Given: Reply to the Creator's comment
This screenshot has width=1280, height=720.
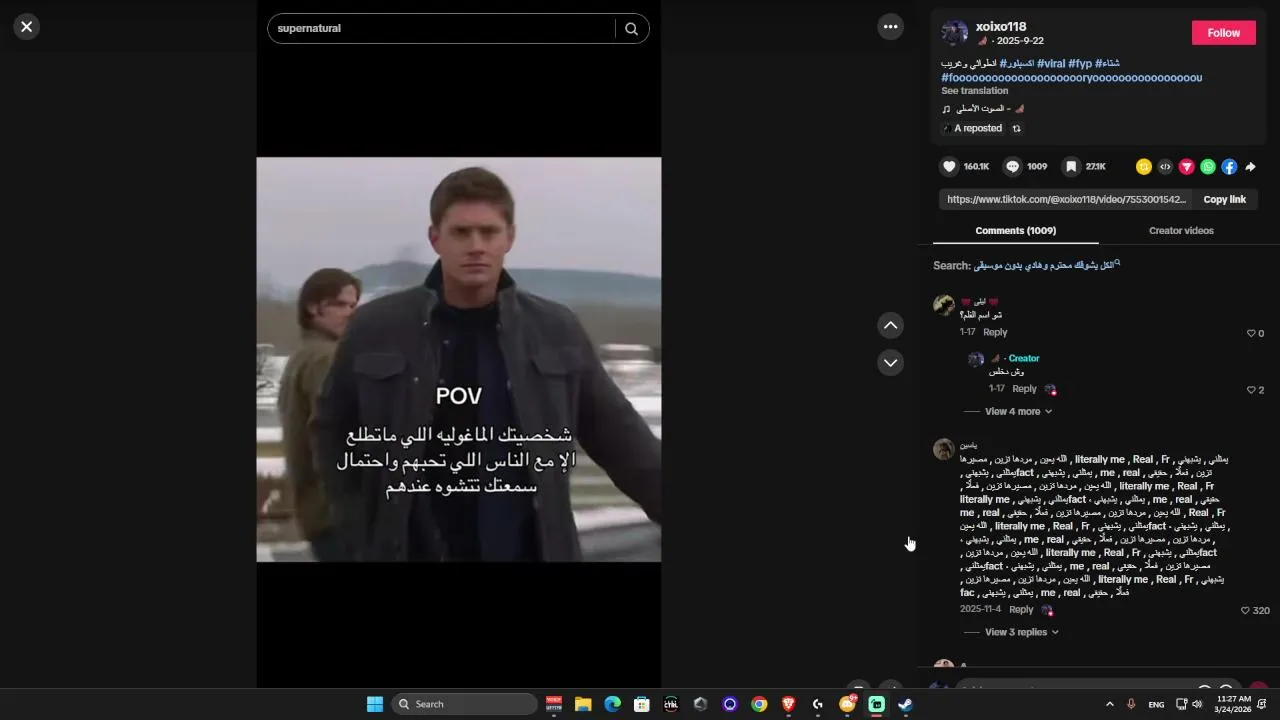Looking at the screenshot, I should point(1024,389).
